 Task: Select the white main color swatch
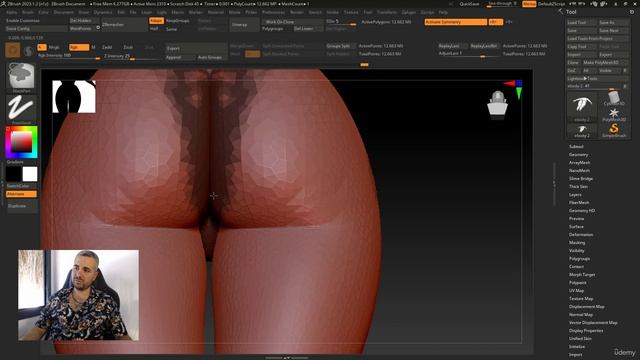(30, 174)
